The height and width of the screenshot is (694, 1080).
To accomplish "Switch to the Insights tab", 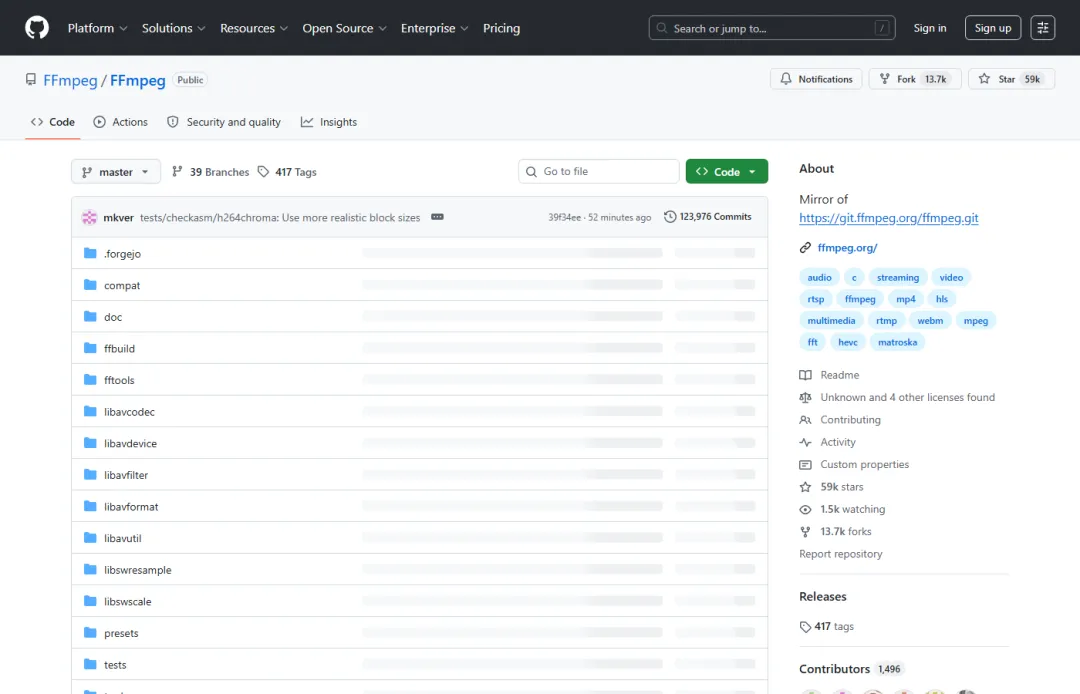I will (329, 122).
